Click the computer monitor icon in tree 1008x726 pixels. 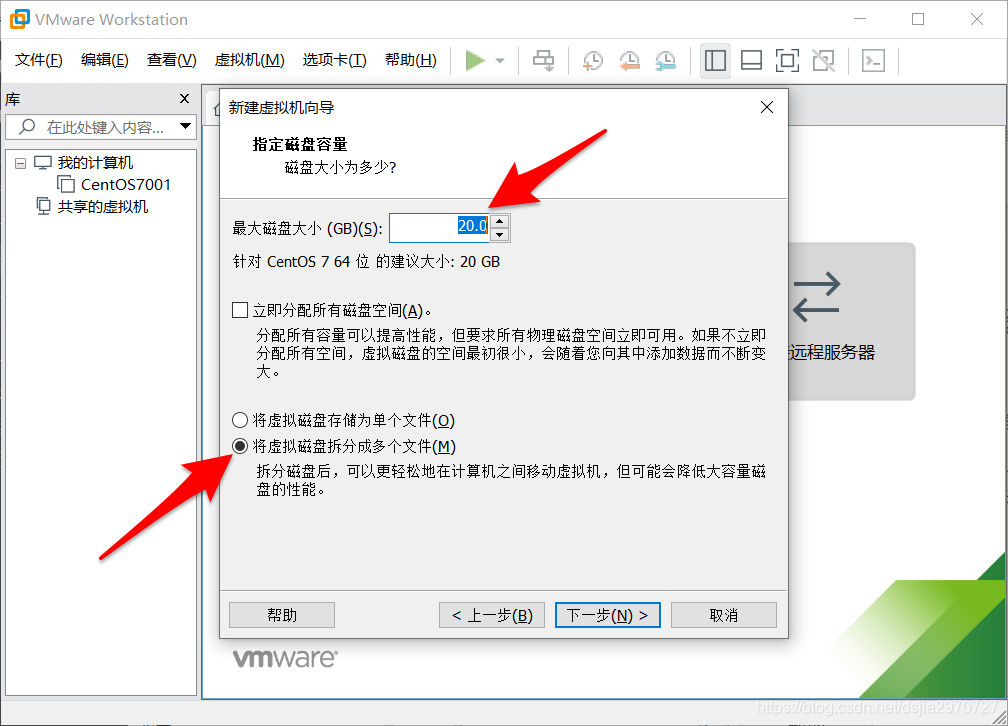pyautogui.click(x=42, y=163)
